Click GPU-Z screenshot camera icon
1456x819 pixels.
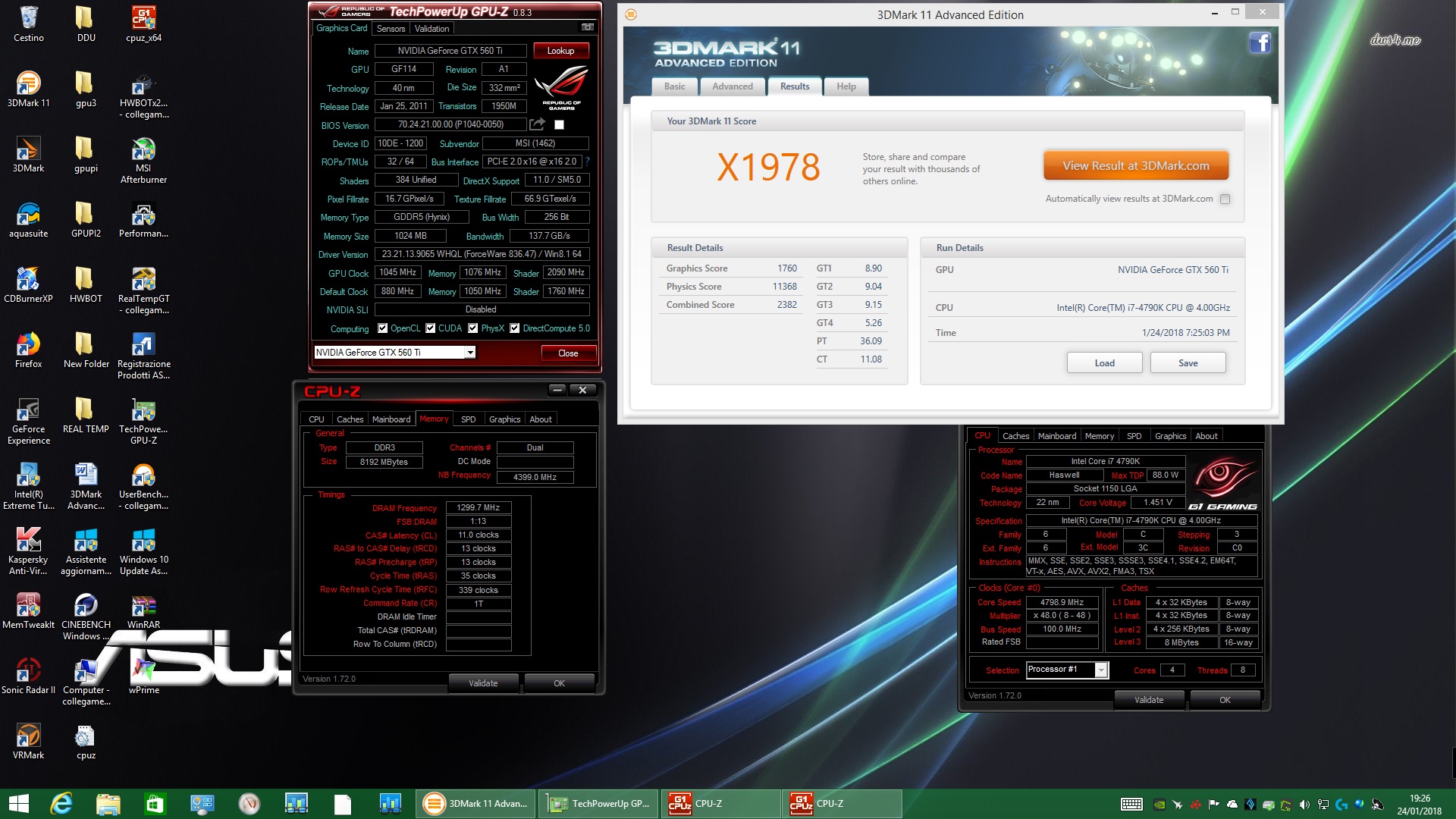tap(587, 27)
